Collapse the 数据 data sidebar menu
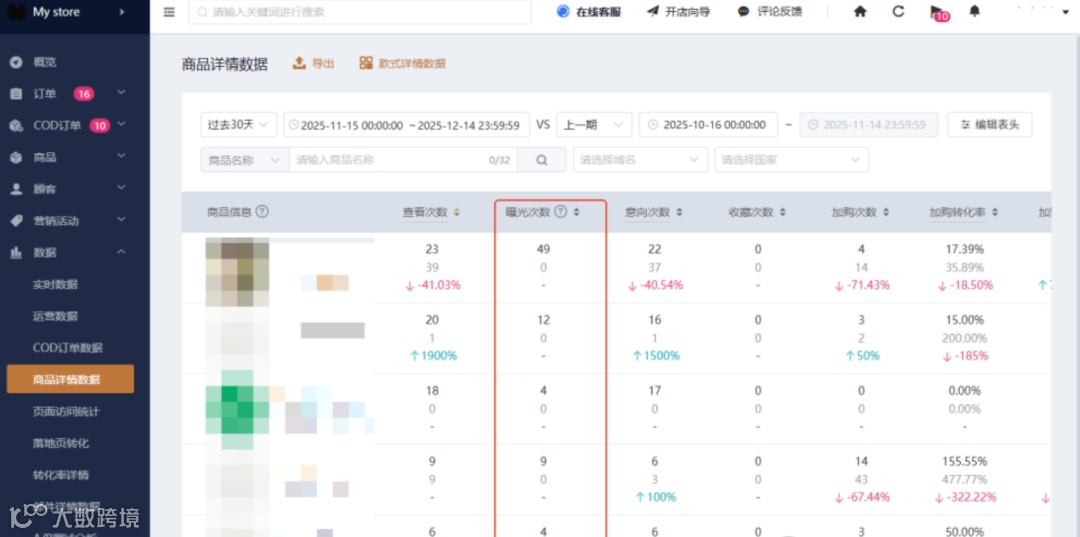Viewport: 1080px width, 537px height. (x=121, y=252)
